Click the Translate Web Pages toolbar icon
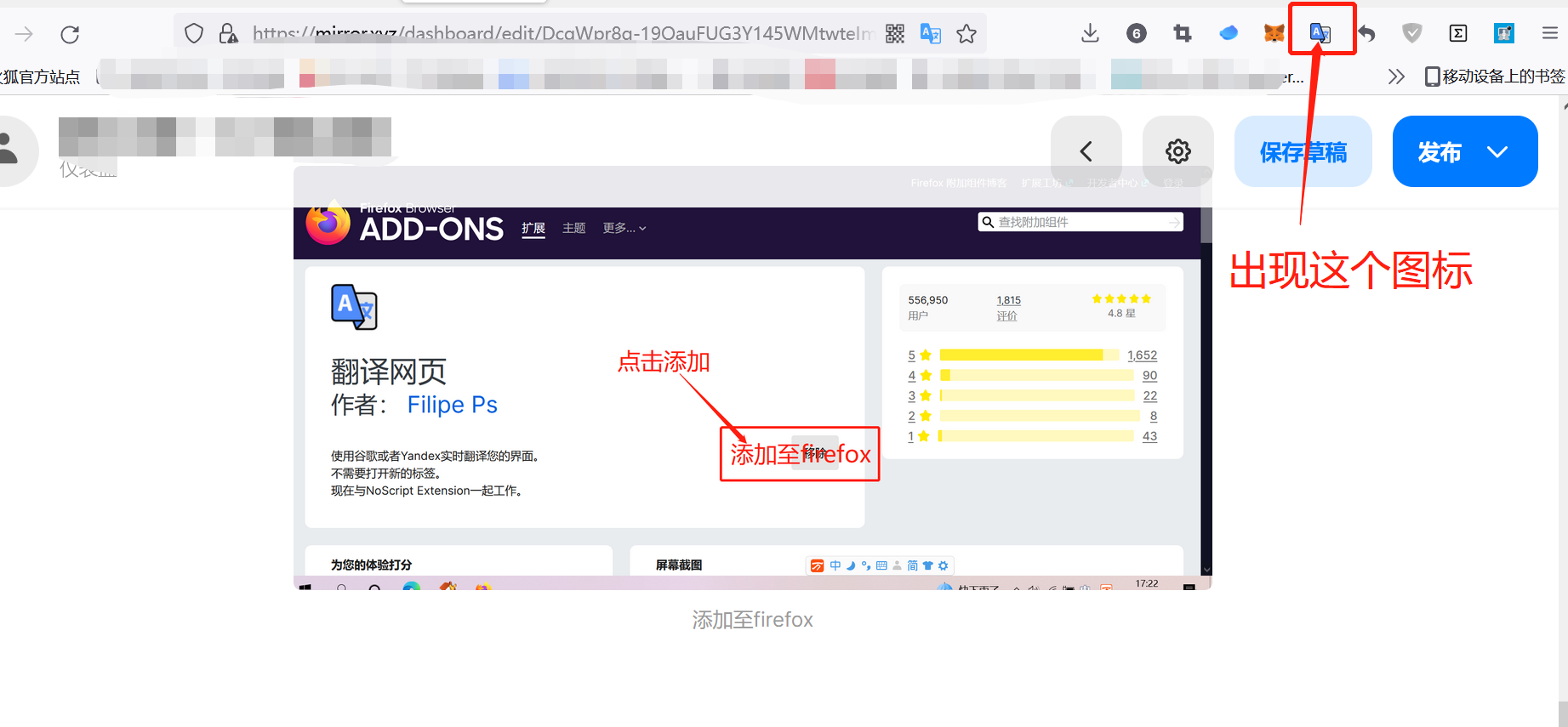Screen dimensions: 1568x727 1320,33
